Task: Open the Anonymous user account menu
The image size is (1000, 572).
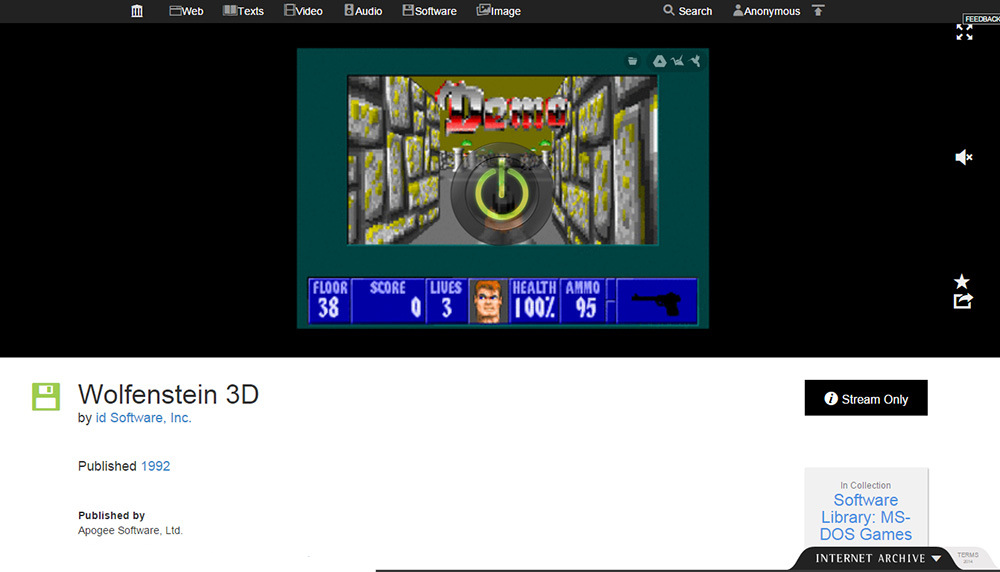Action: click(x=766, y=11)
